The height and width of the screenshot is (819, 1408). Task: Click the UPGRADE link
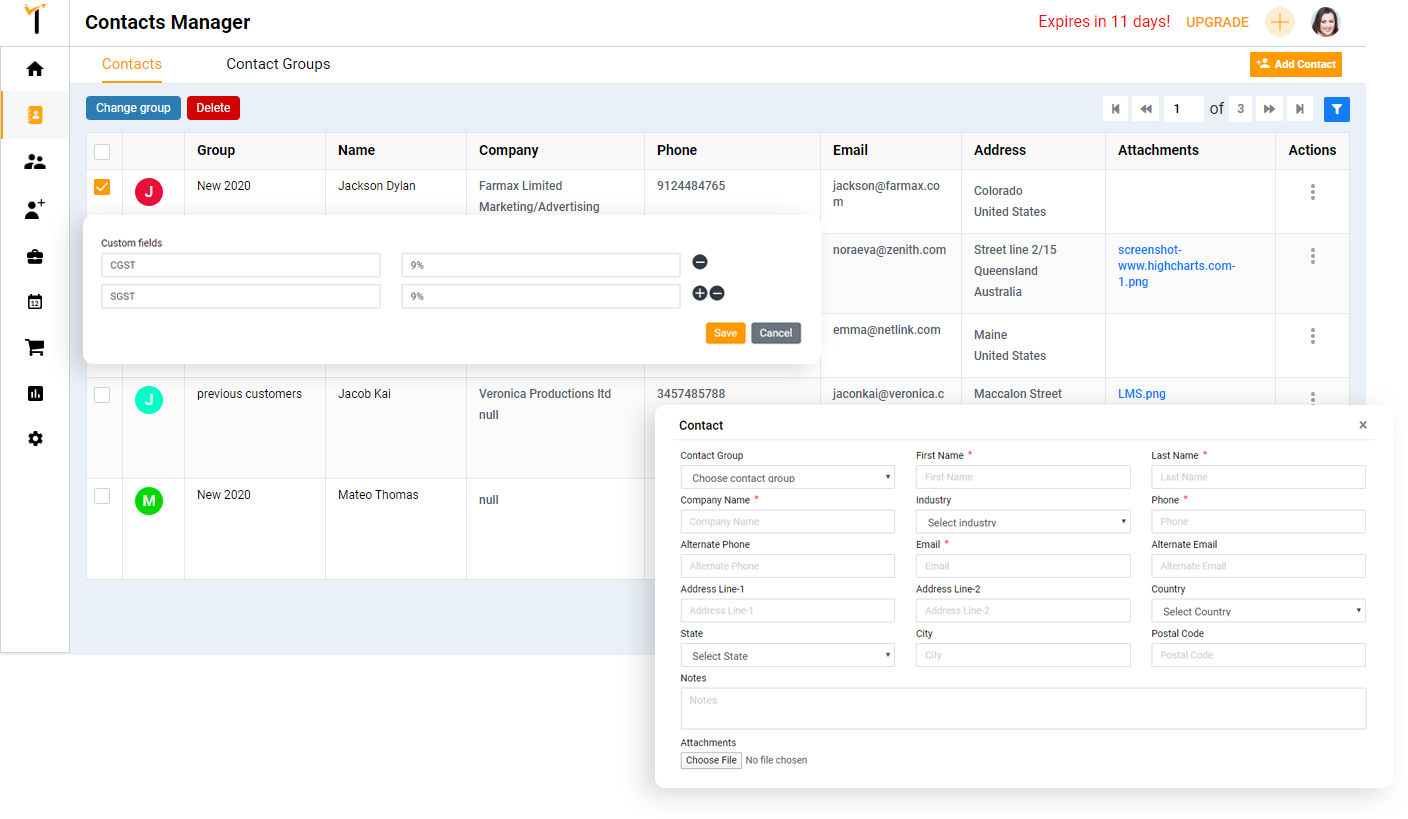[x=1217, y=22]
